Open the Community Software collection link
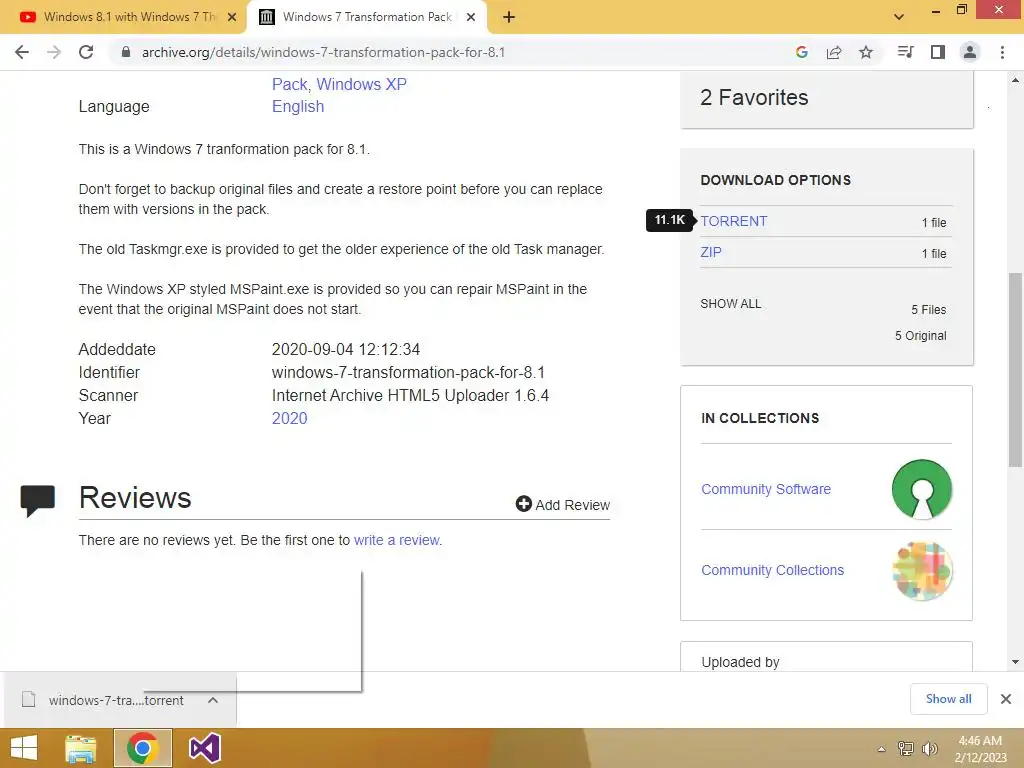 765,489
